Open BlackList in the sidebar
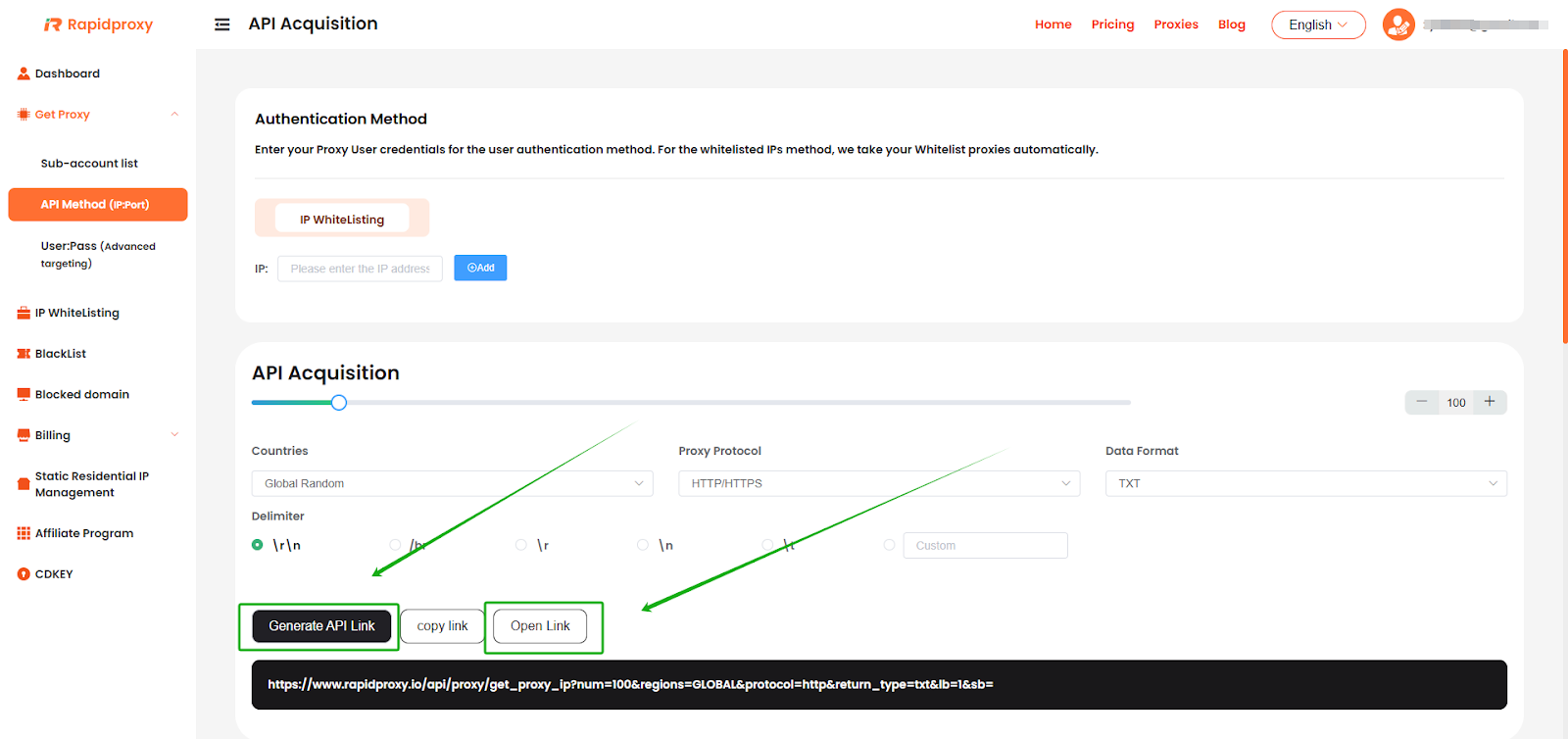 pos(61,354)
